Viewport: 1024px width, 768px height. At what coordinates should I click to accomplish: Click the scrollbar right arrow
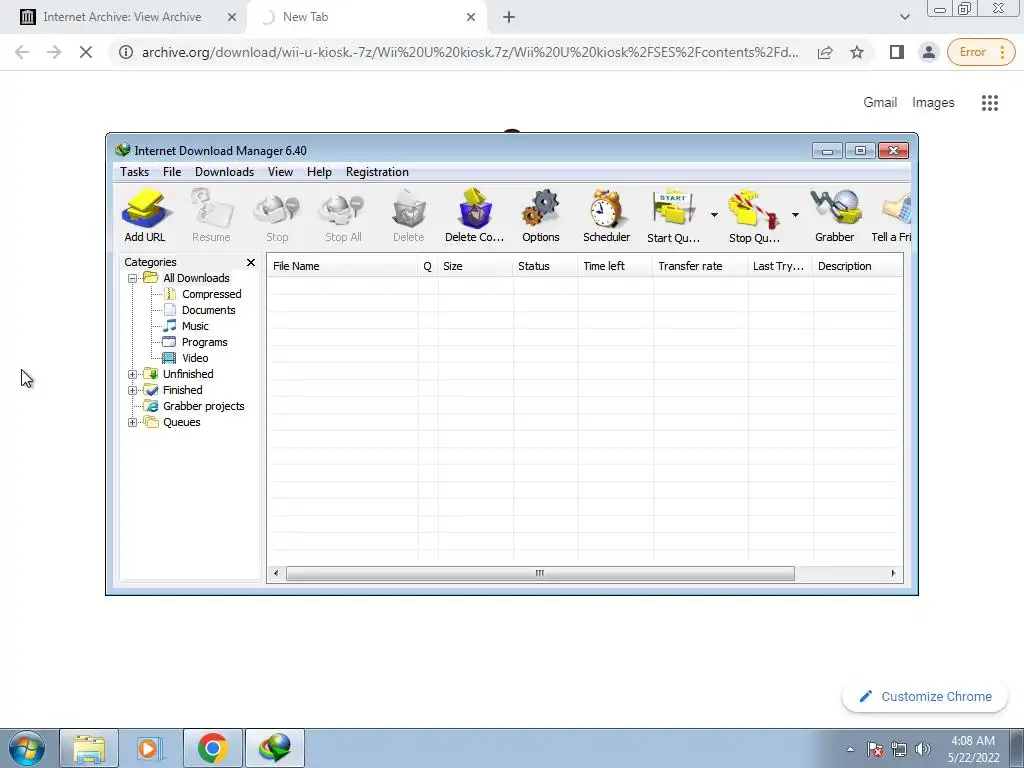(893, 573)
